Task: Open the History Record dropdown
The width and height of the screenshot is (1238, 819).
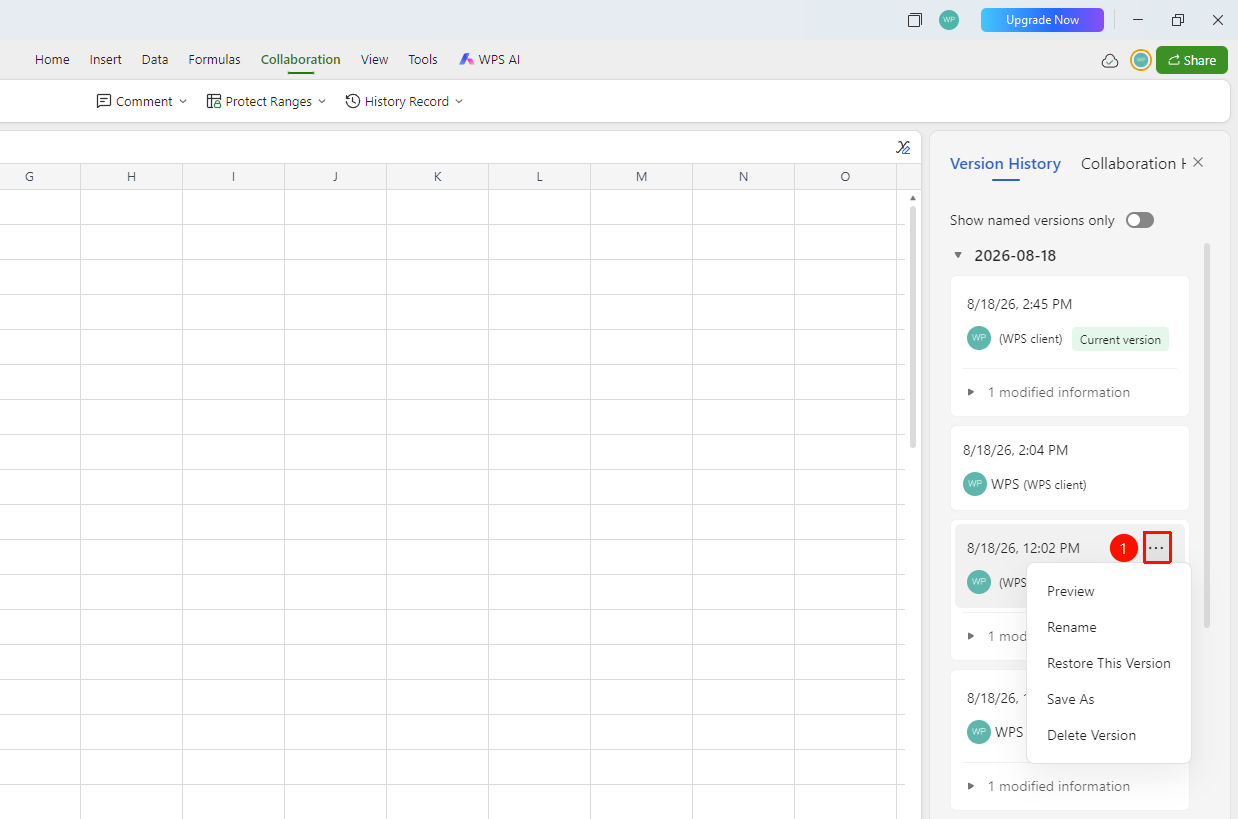Action: pyautogui.click(x=404, y=101)
